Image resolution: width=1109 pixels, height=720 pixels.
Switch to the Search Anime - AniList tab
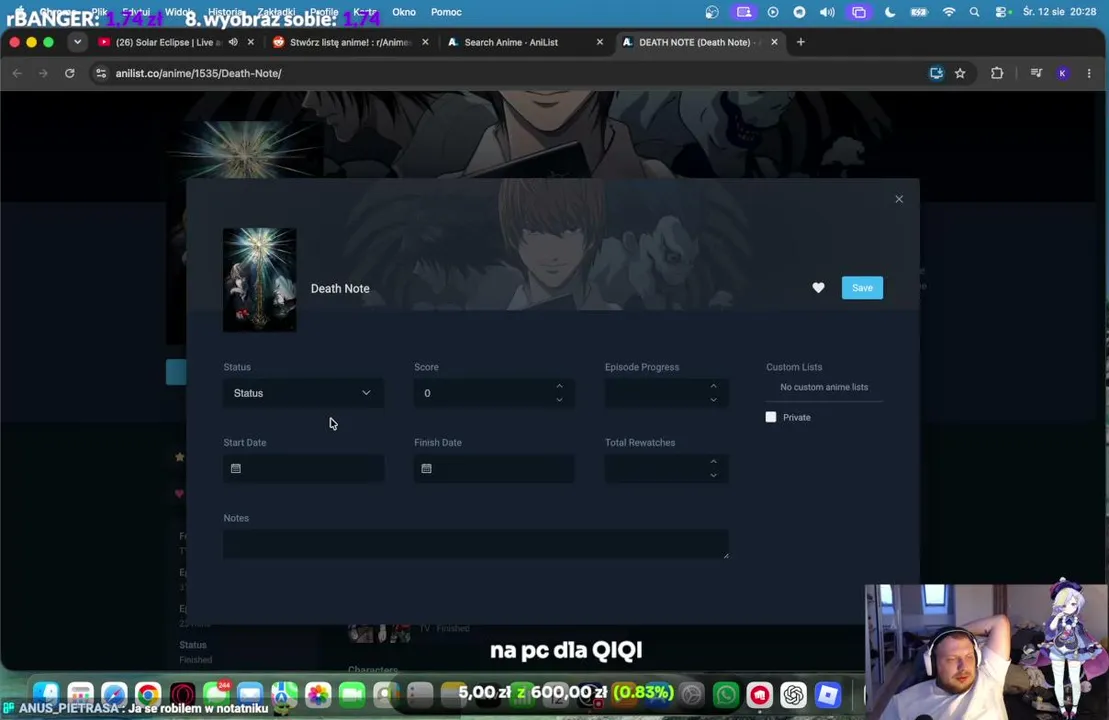[511, 42]
